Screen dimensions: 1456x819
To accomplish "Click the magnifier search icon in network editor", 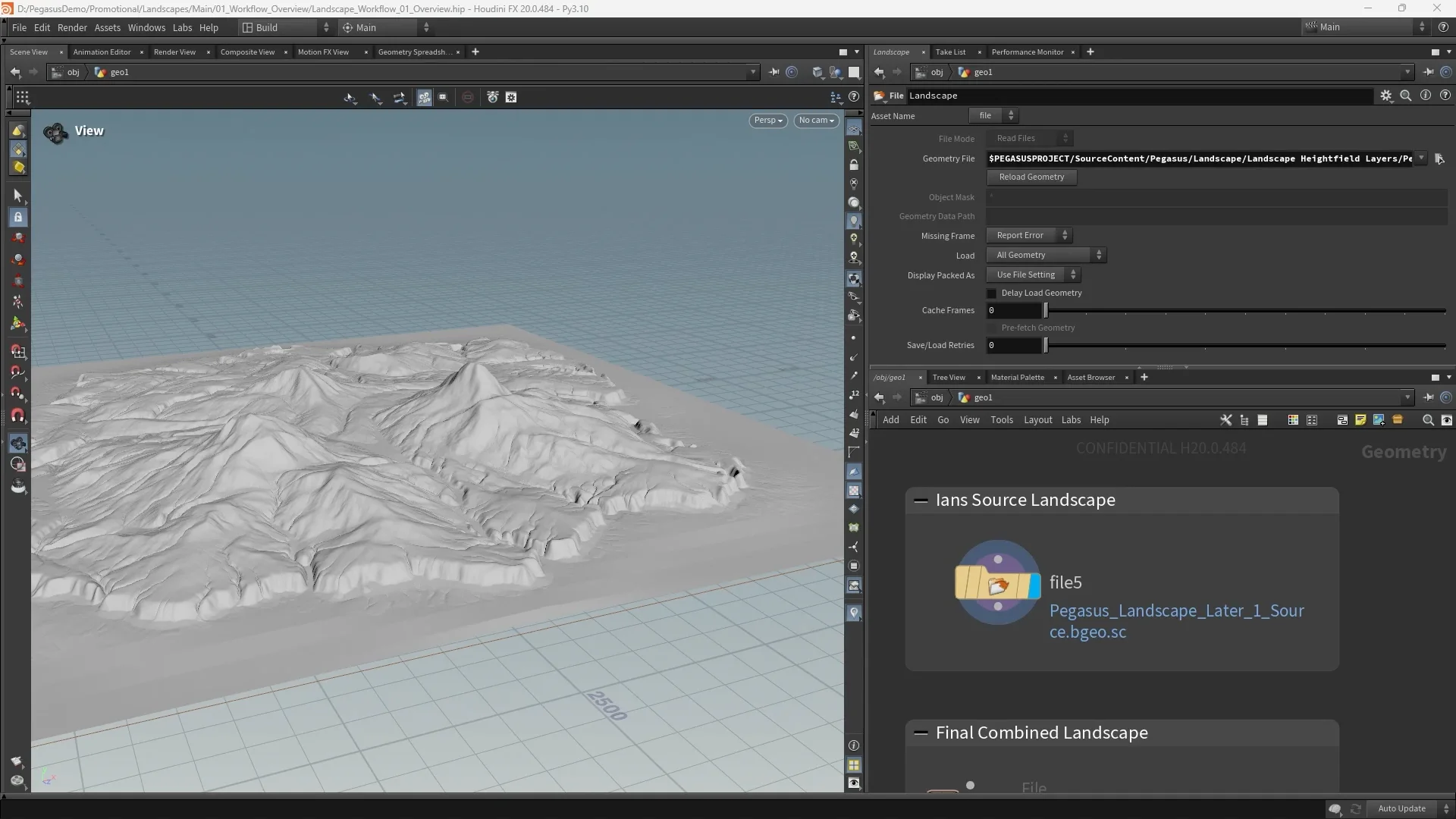I will pos(1427,420).
